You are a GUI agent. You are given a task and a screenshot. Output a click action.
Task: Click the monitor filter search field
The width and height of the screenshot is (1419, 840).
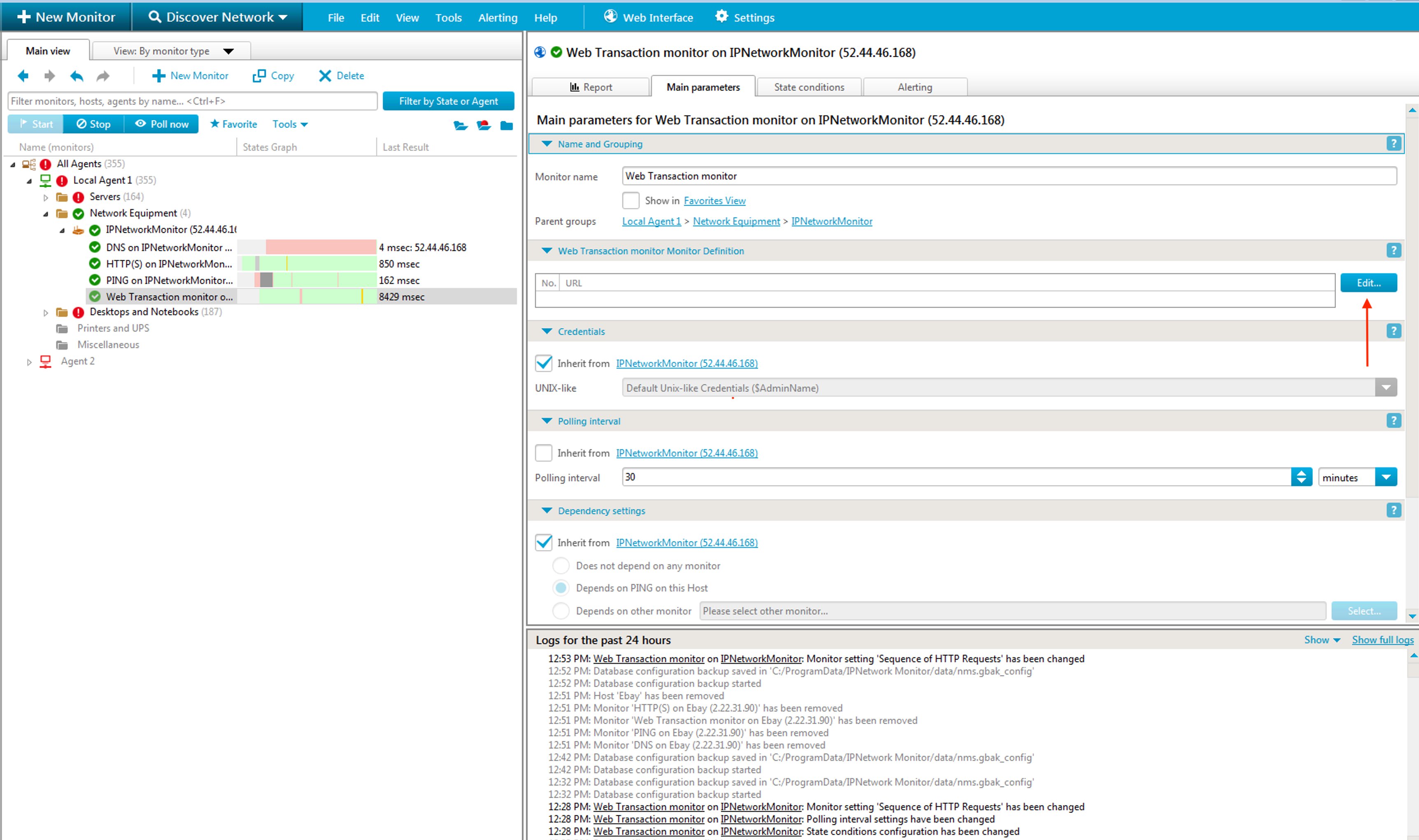coord(193,101)
